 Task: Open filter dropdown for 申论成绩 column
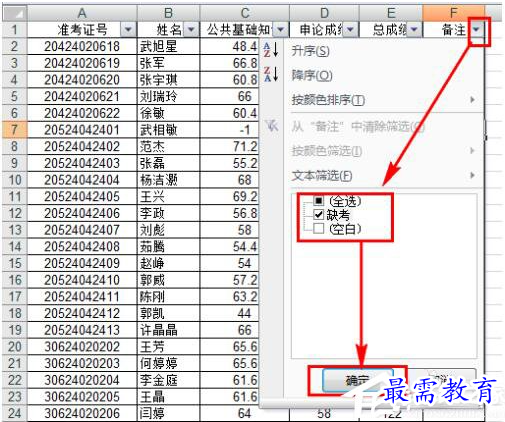[350, 30]
